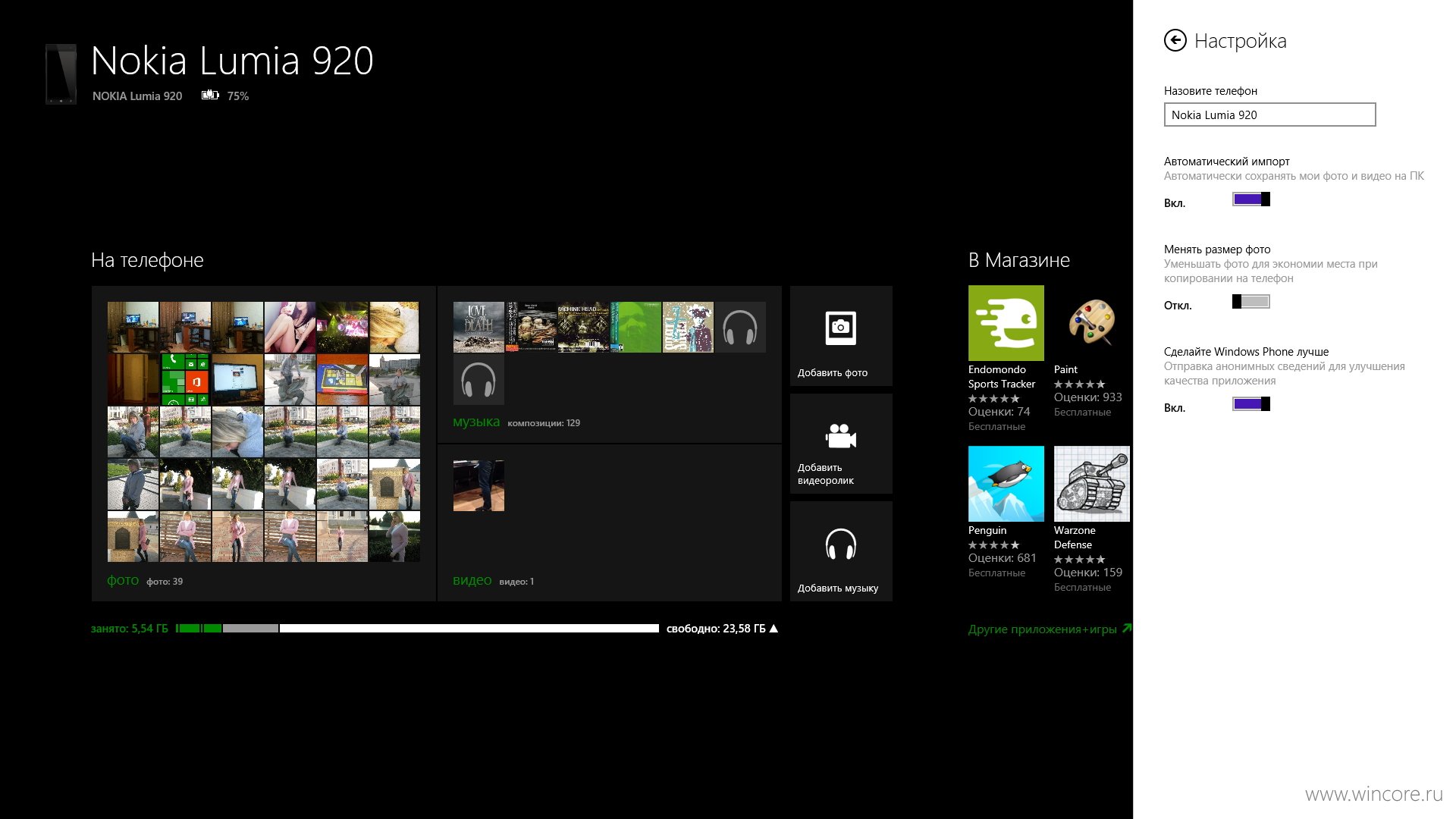This screenshot has height=819, width=1456.
Task: Open the Paint app icon in the store
Action: point(1092,323)
